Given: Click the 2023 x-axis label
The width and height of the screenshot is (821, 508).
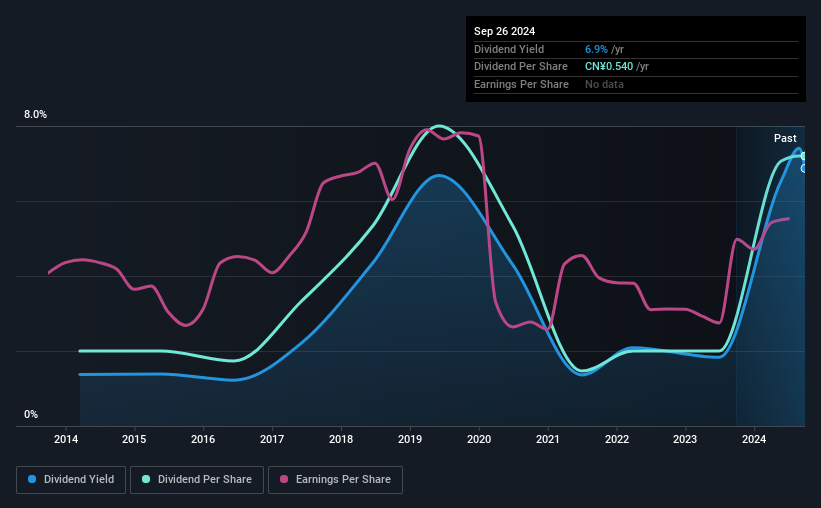Looking at the screenshot, I should point(685,439).
